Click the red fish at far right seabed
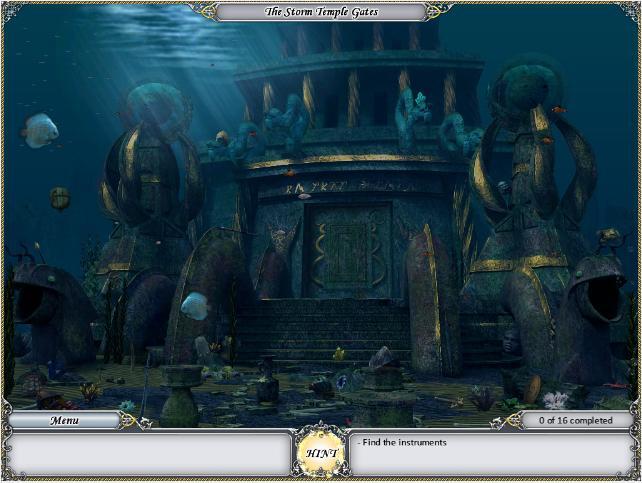Viewport: 642px width, 483px height. tap(614, 386)
